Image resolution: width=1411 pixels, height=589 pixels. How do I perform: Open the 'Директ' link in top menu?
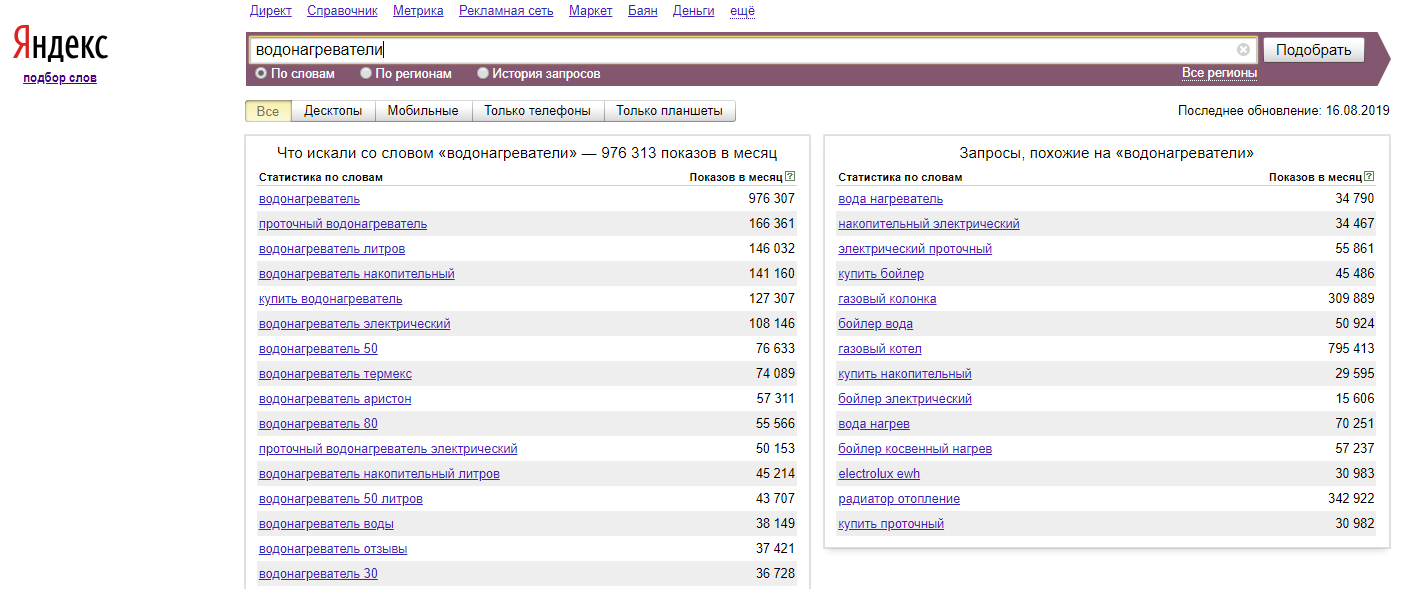tap(270, 11)
